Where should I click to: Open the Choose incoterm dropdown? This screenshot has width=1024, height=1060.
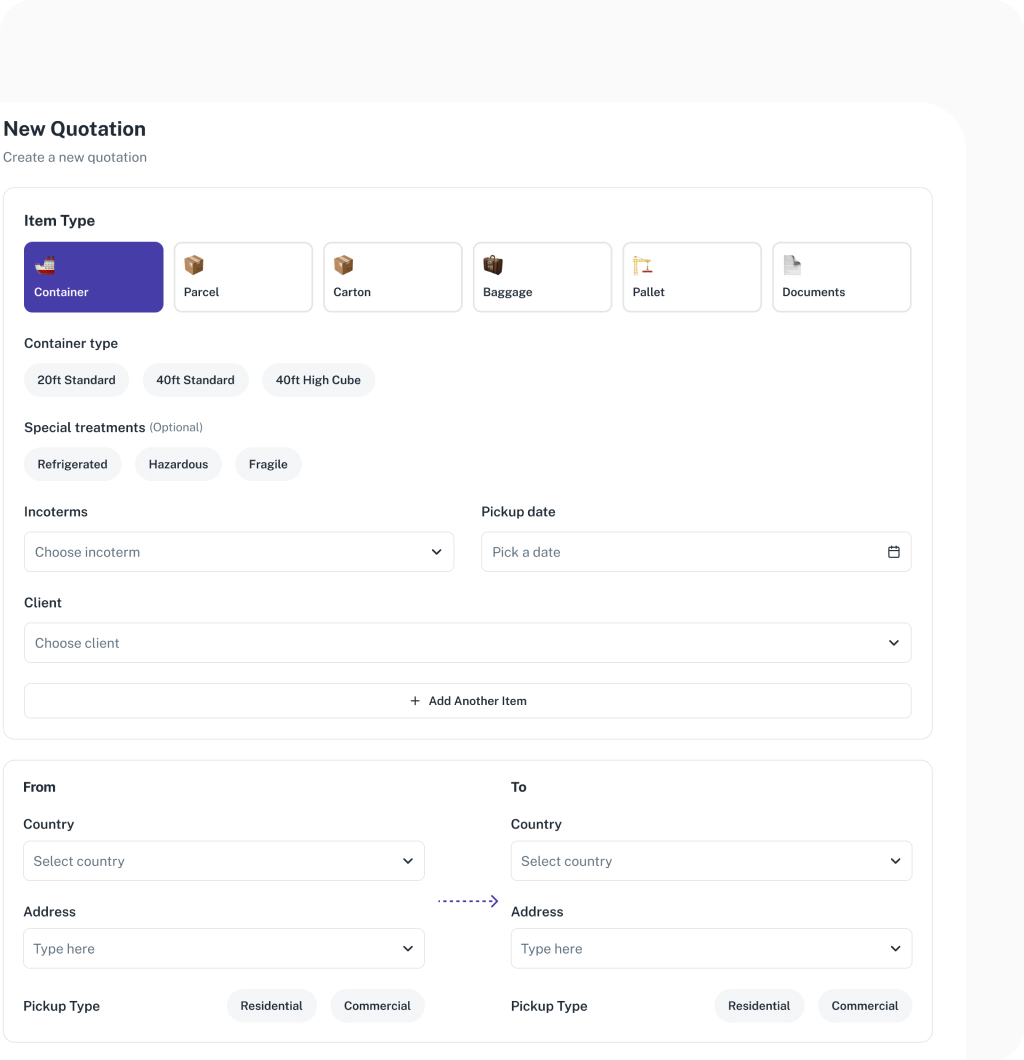point(239,551)
